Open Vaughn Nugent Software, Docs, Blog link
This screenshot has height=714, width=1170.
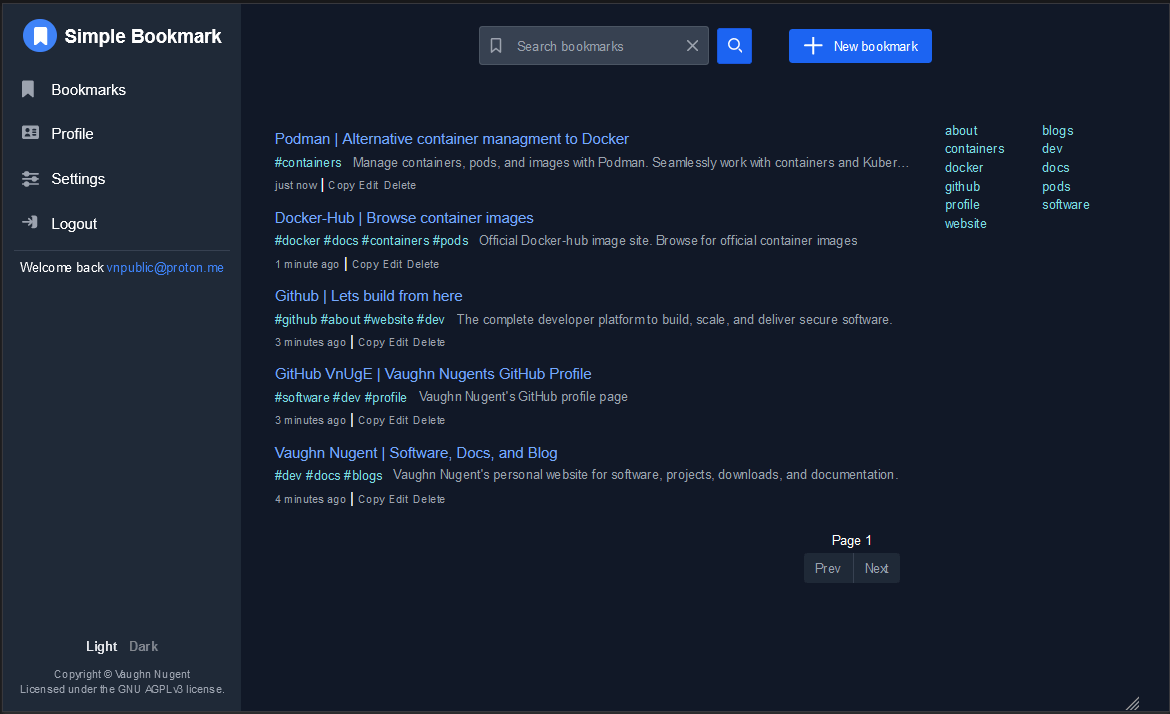(x=416, y=453)
